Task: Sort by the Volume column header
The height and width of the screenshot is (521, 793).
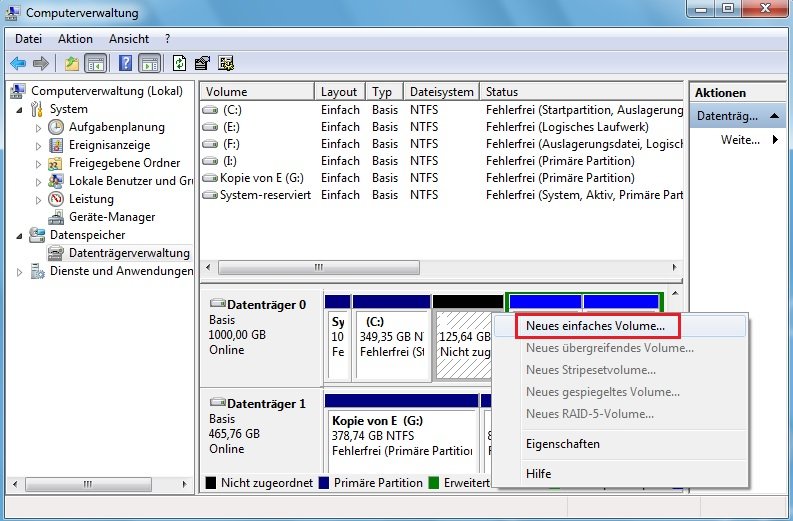Action: pos(257,92)
